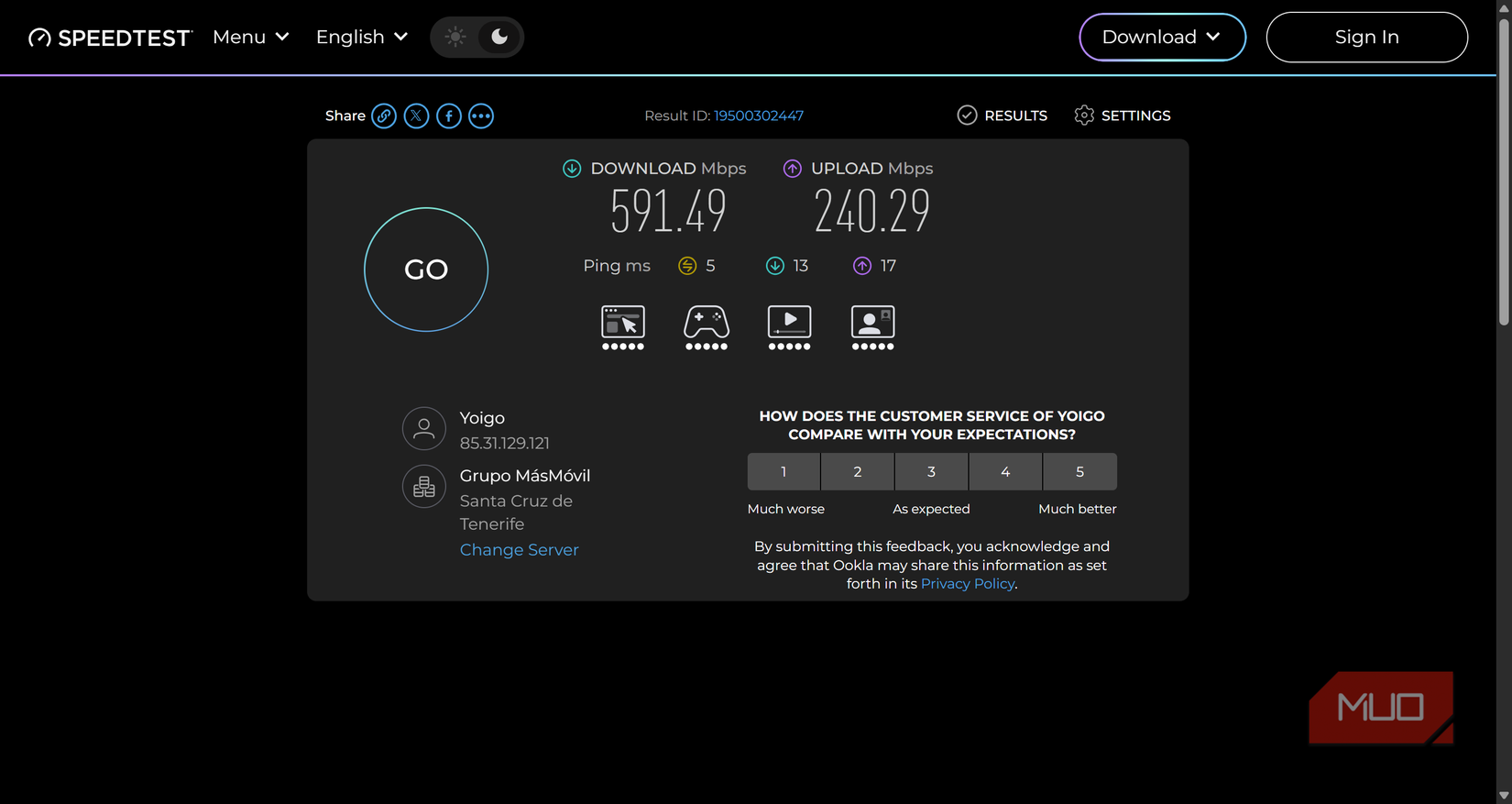Select the gaming controller rating icon

pos(707,327)
